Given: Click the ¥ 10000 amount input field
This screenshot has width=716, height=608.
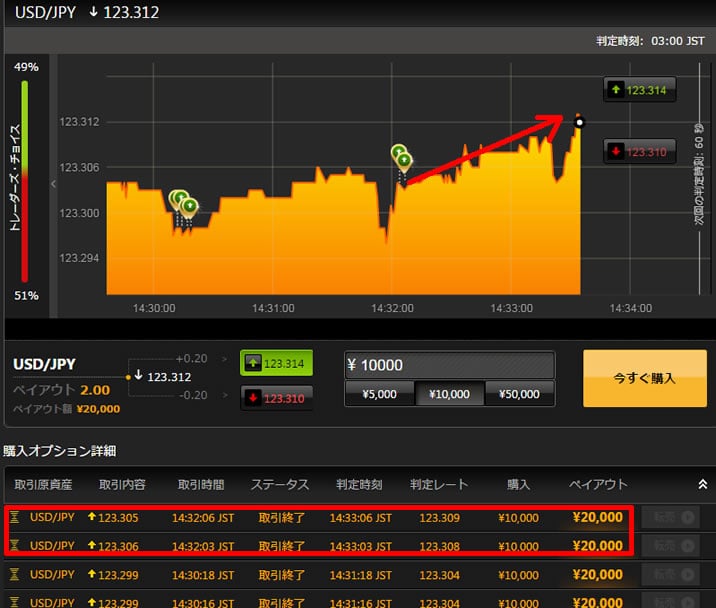Looking at the screenshot, I should click(x=449, y=365).
